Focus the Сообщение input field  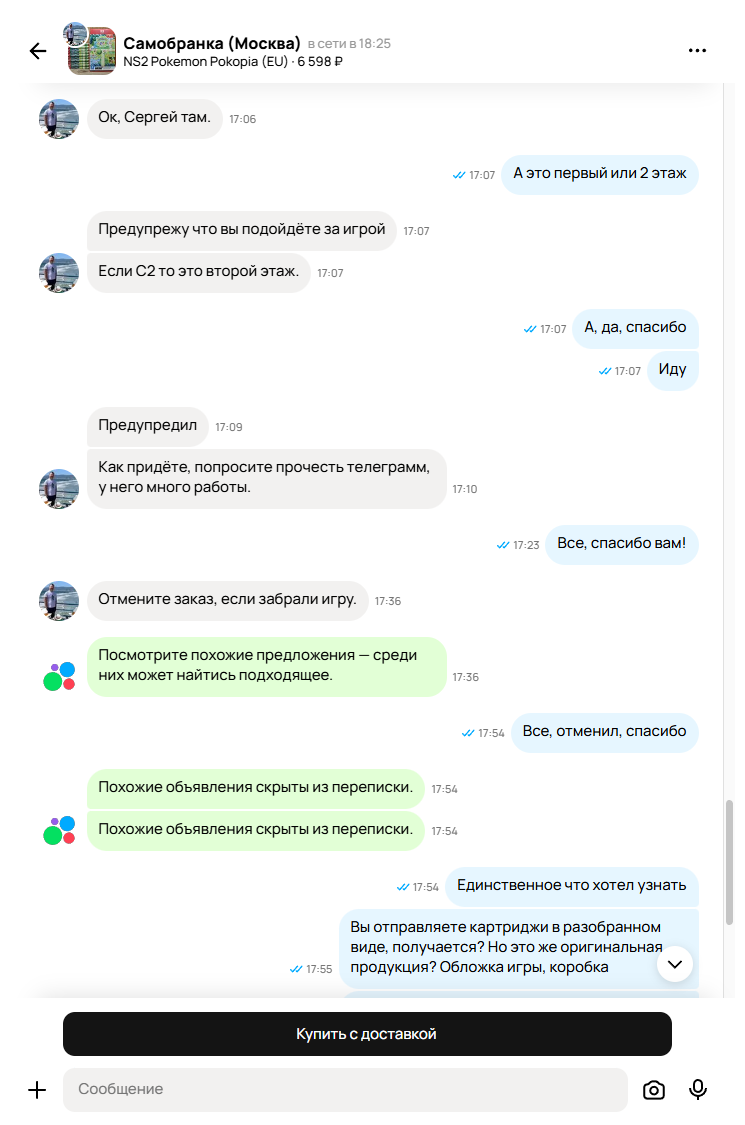pyautogui.click(x=345, y=1089)
